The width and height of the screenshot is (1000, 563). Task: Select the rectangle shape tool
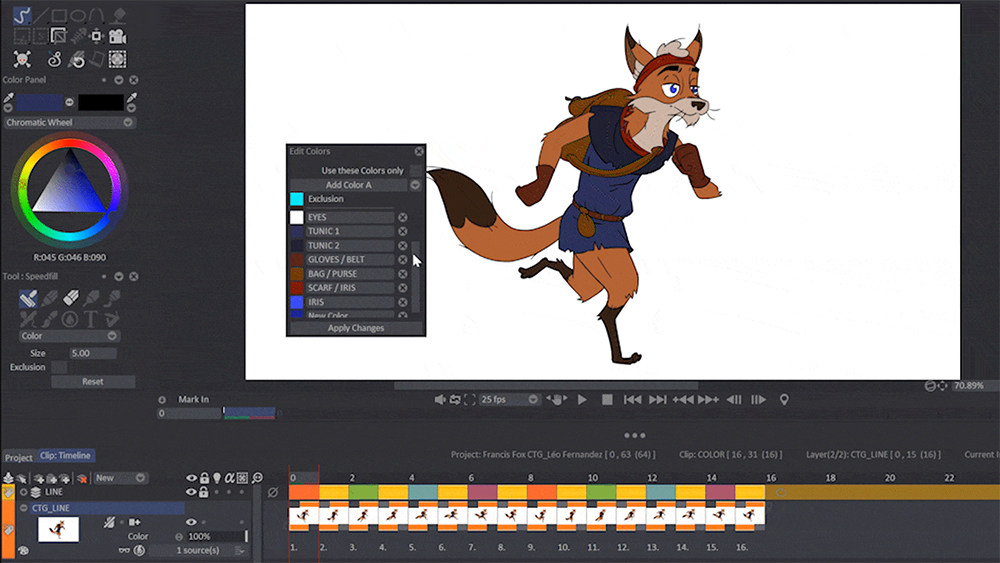[x=59, y=15]
